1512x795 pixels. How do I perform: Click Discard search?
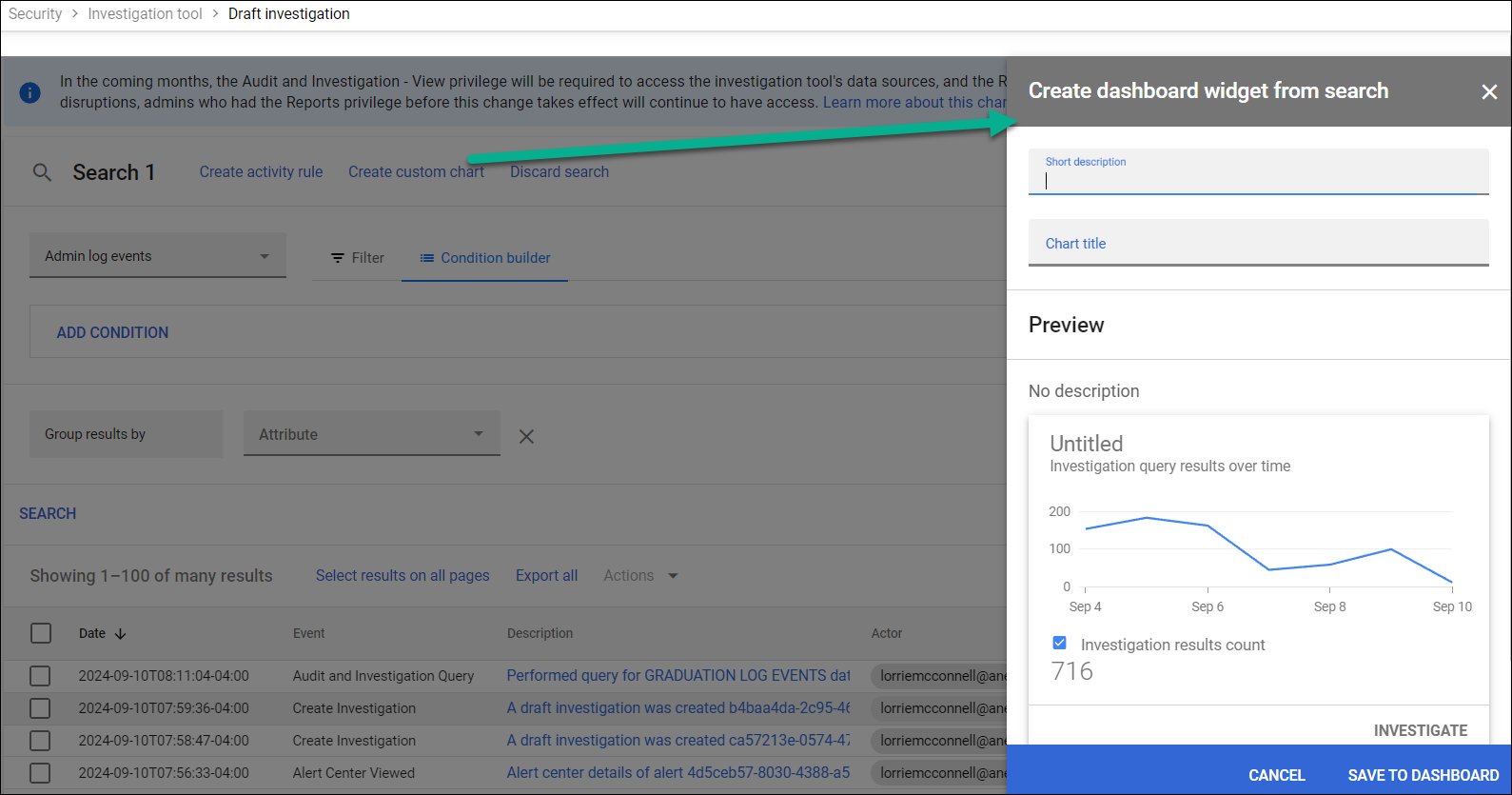pyautogui.click(x=560, y=172)
